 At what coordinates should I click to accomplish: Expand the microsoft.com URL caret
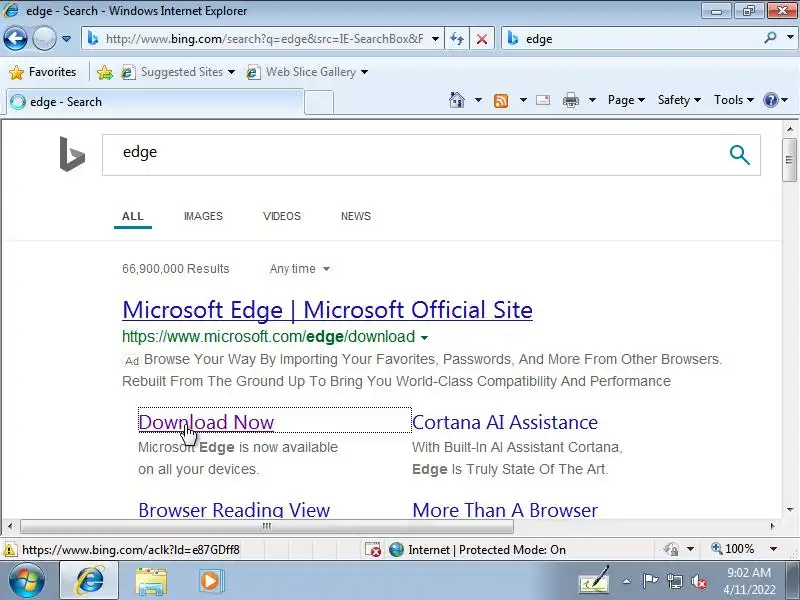pyautogui.click(x=424, y=338)
